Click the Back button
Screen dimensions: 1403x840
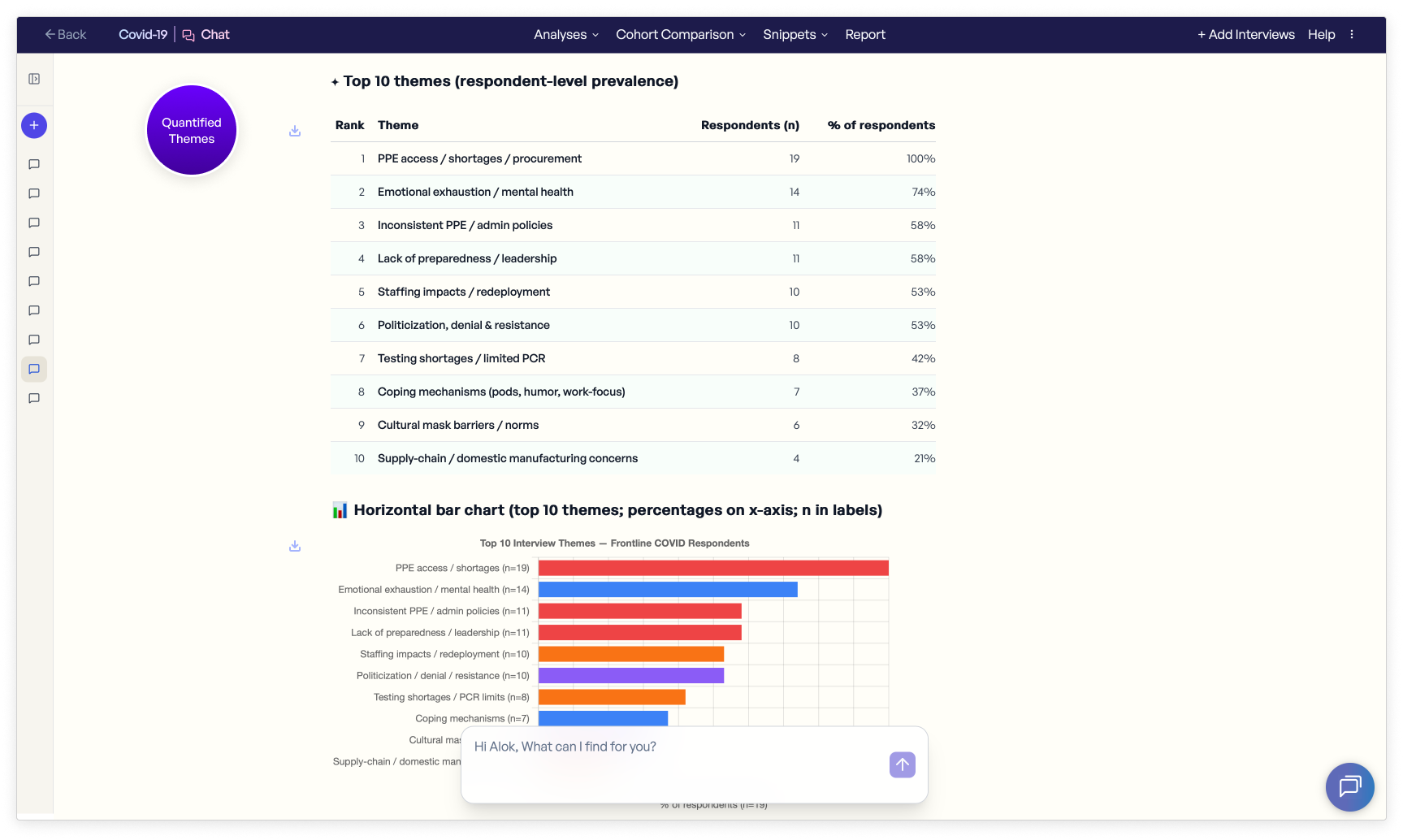pyautogui.click(x=65, y=35)
